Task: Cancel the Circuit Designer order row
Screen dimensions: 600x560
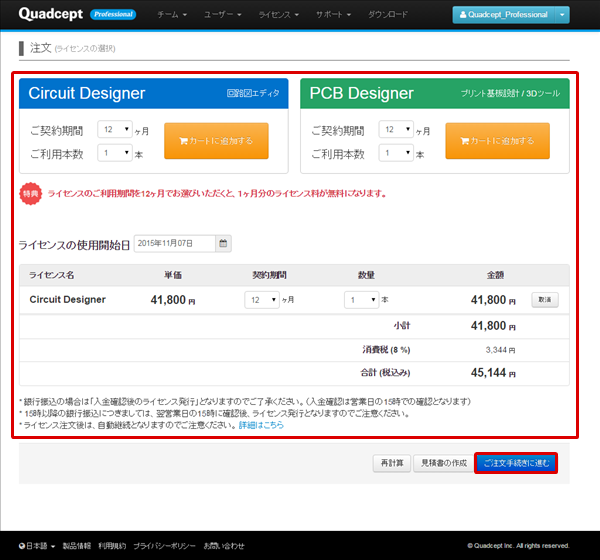Action: [x=545, y=300]
